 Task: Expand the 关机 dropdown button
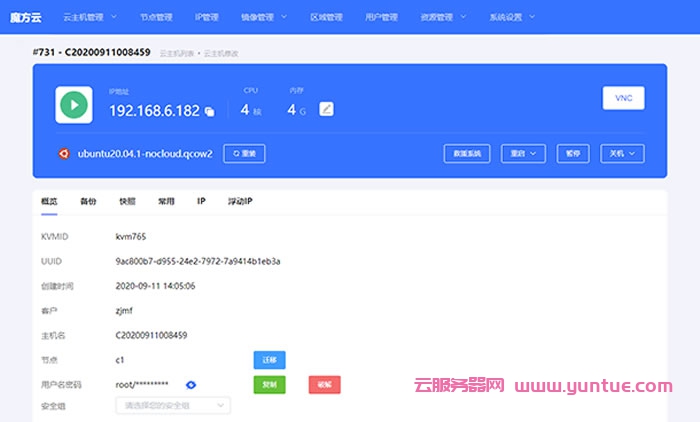tap(621, 154)
